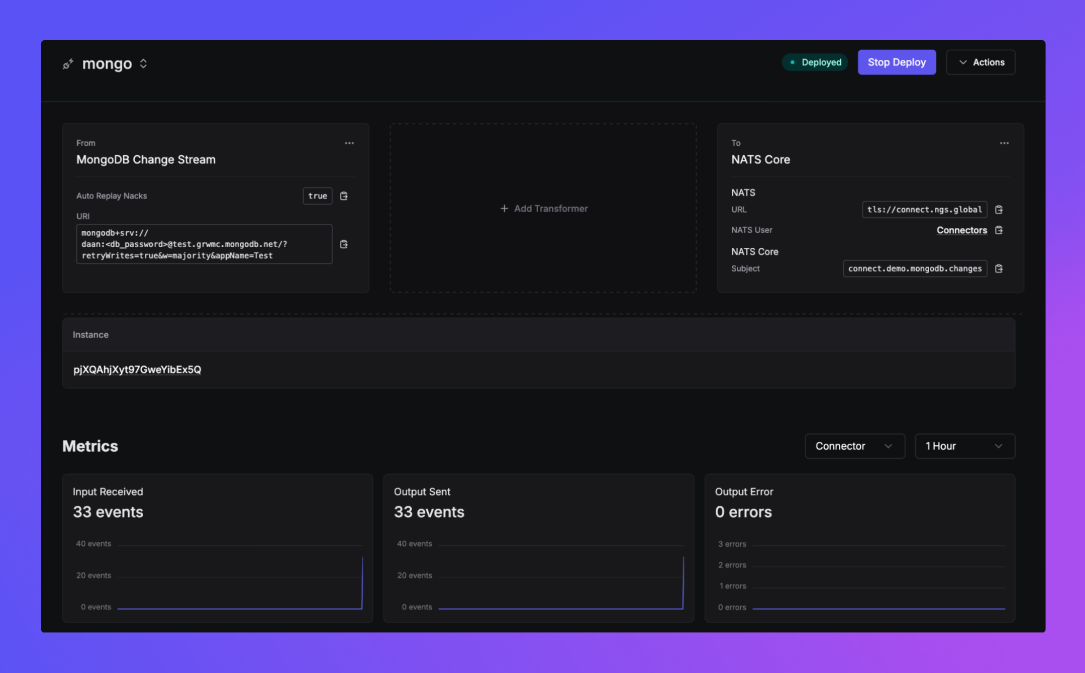Open the MongoDB Change Stream options menu

point(349,143)
